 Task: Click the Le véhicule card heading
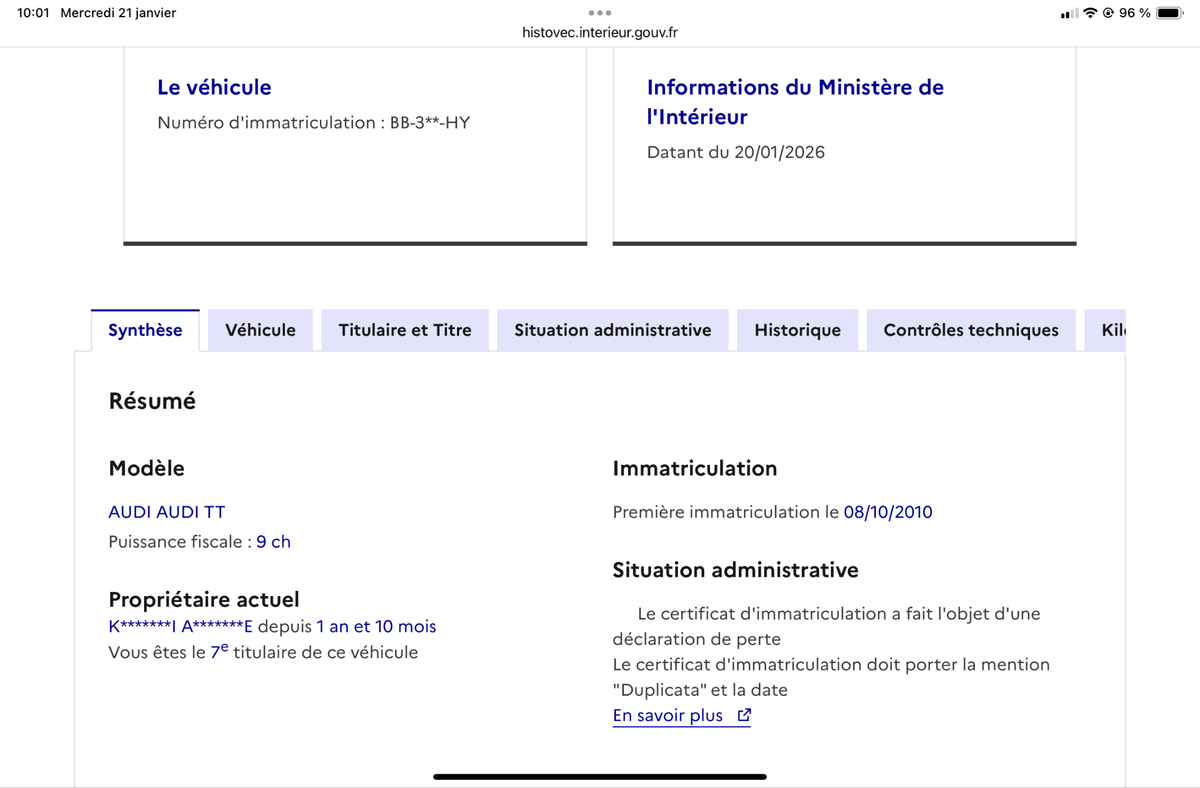(x=214, y=87)
